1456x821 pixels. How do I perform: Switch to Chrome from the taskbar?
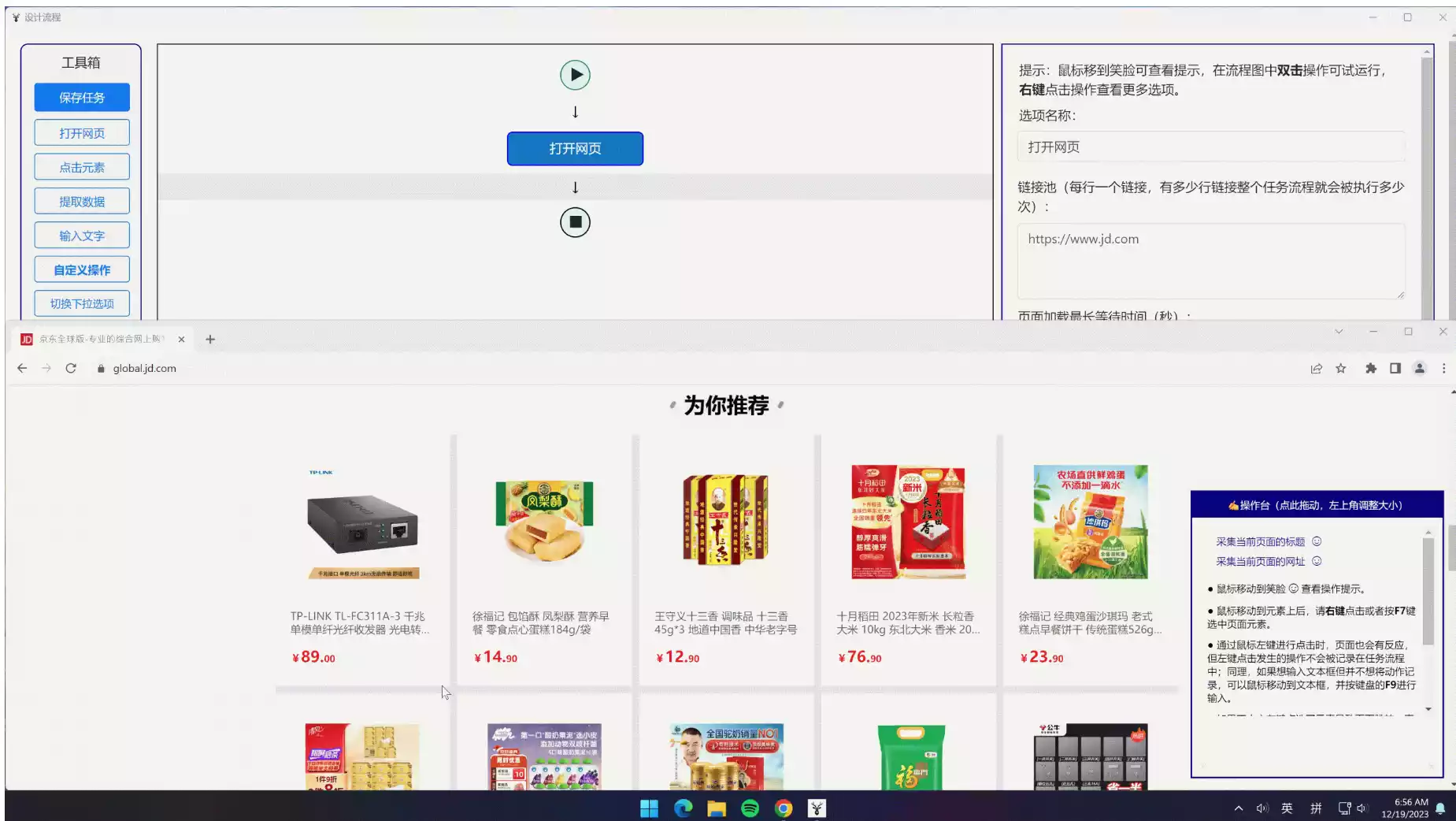tap(784, 808)
